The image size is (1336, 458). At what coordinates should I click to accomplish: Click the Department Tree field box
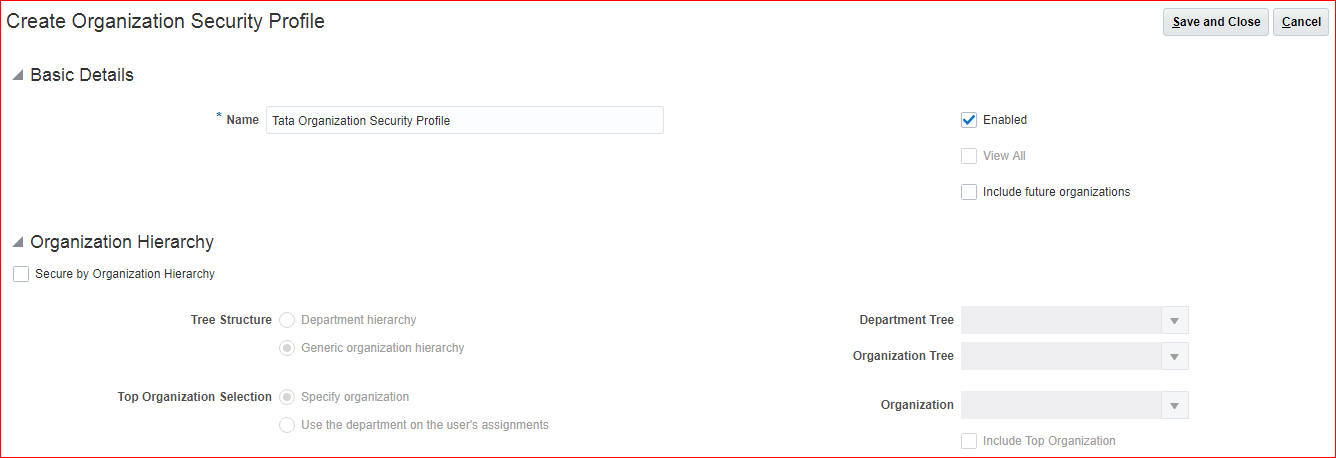tap(1060, 321)
